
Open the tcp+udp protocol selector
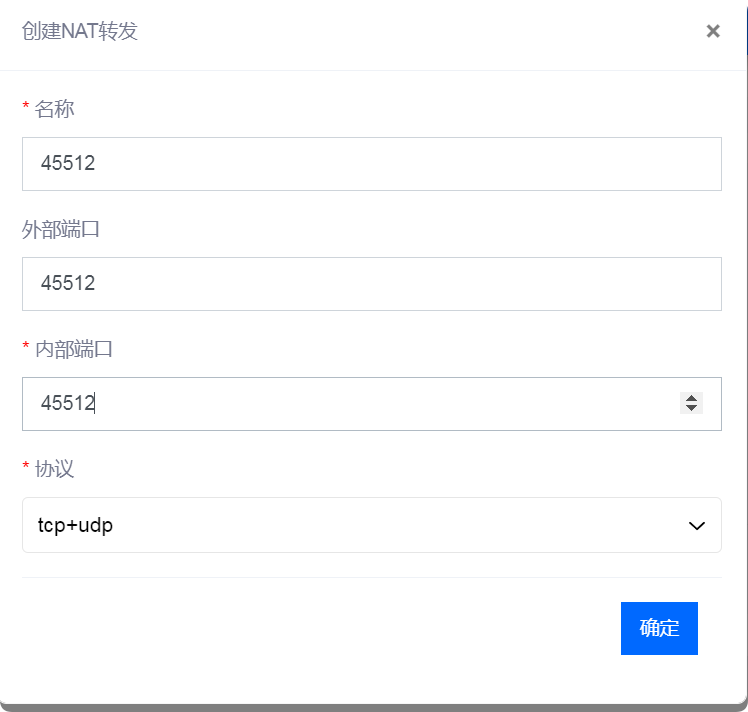[x=372, y=525]
